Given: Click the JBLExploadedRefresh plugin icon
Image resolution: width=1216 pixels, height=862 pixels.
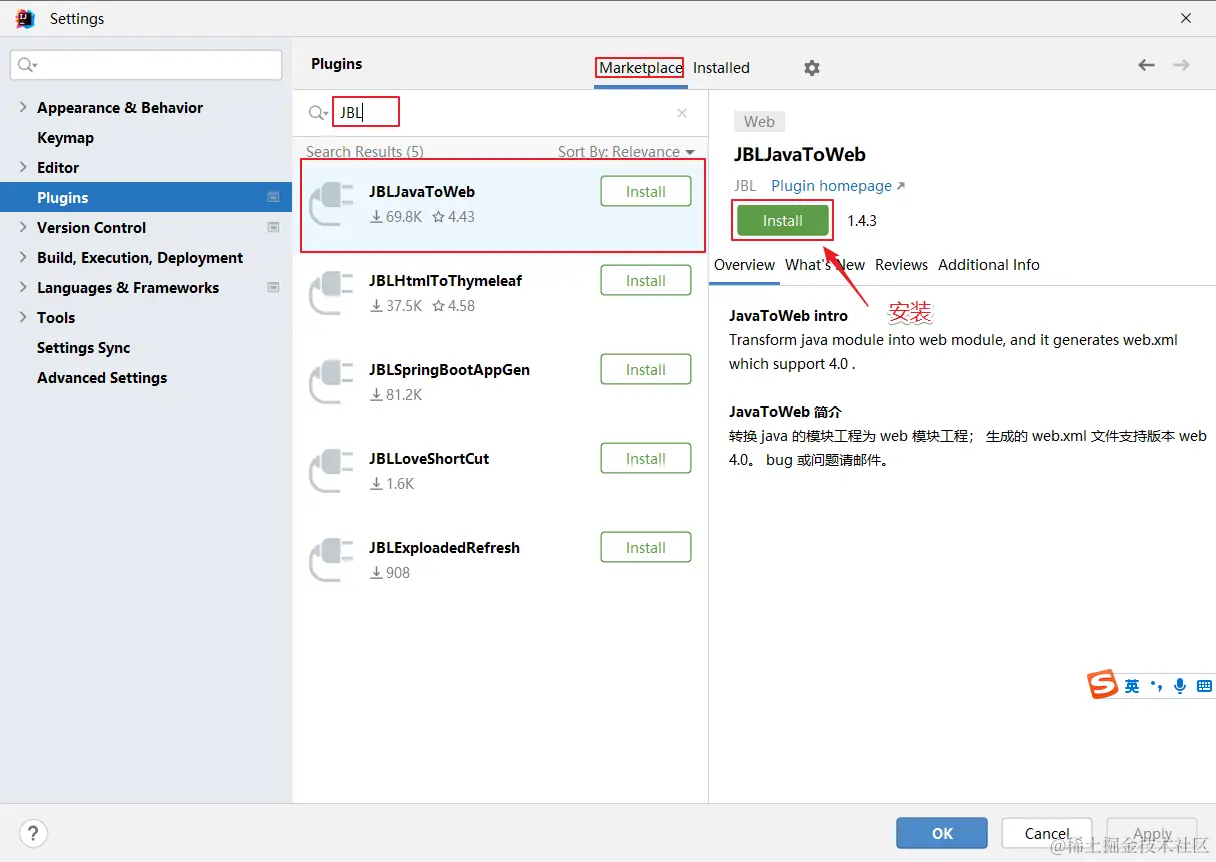Looking at the screenshot, I should coord(331,560).
